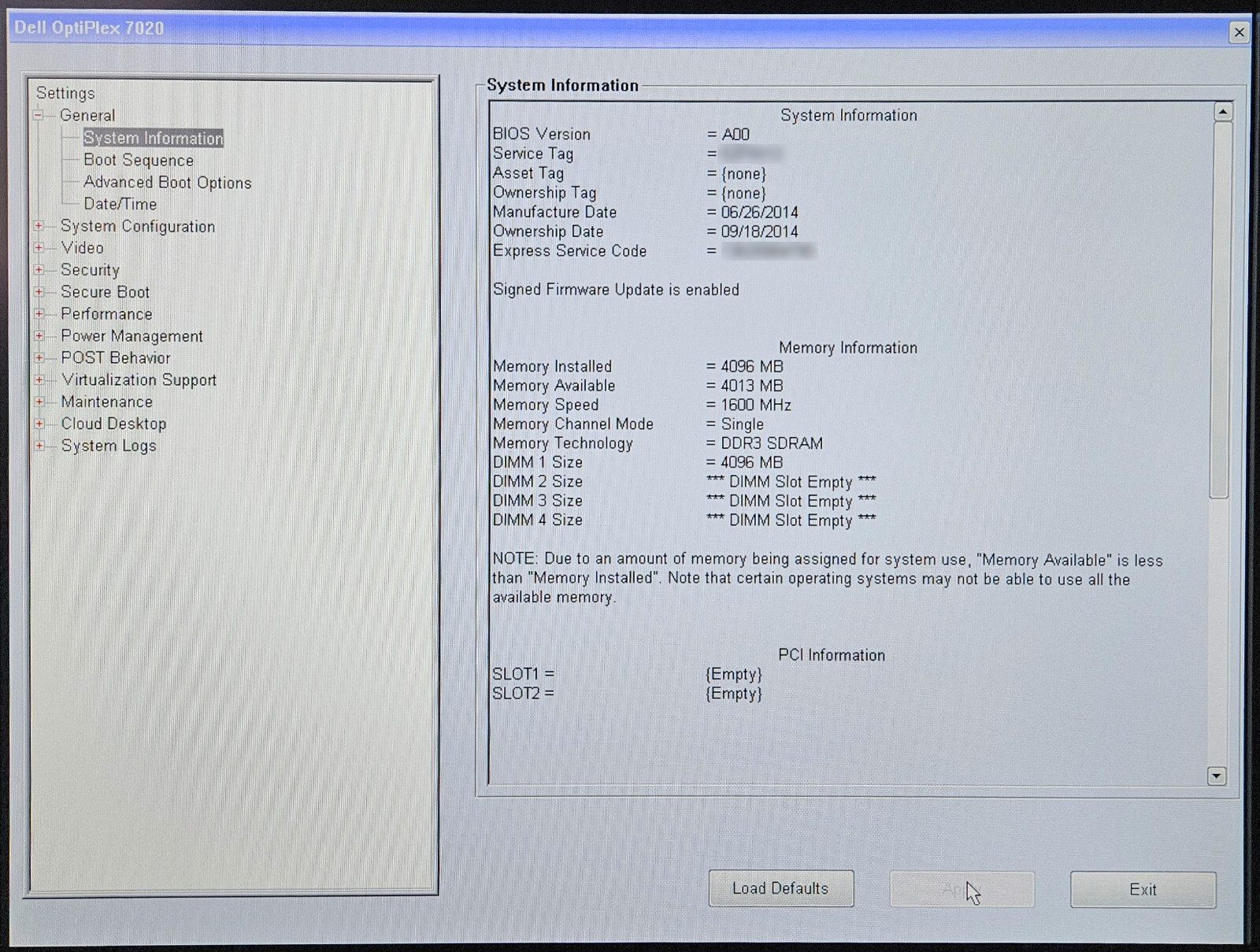Click the Settings root label
The width and height of the screenshot is (1260, 952).
(65, 93)
